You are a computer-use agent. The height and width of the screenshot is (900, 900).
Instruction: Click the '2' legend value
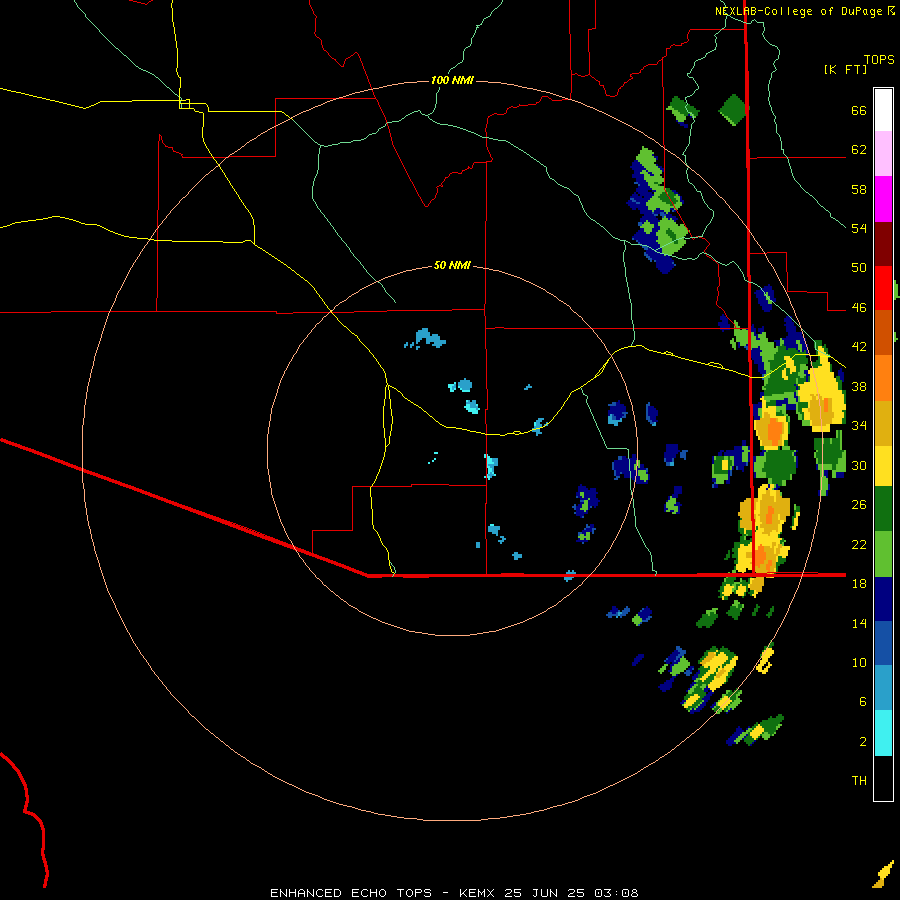(x=863, y=742)
